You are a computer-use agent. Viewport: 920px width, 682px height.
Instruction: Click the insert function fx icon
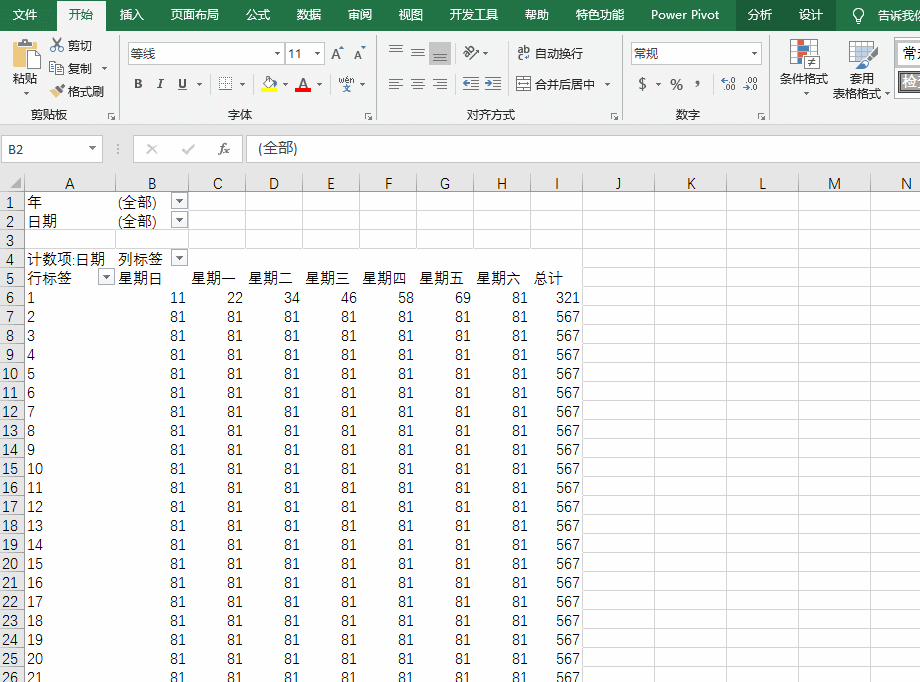pyautogui.click(x=224, y=149)
